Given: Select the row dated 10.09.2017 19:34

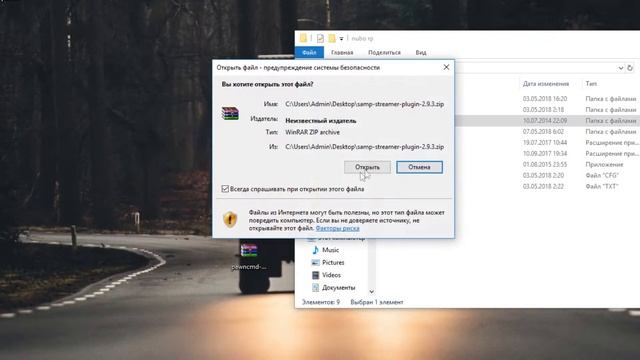Looking at the screenshot, I should tap(547, 153).
